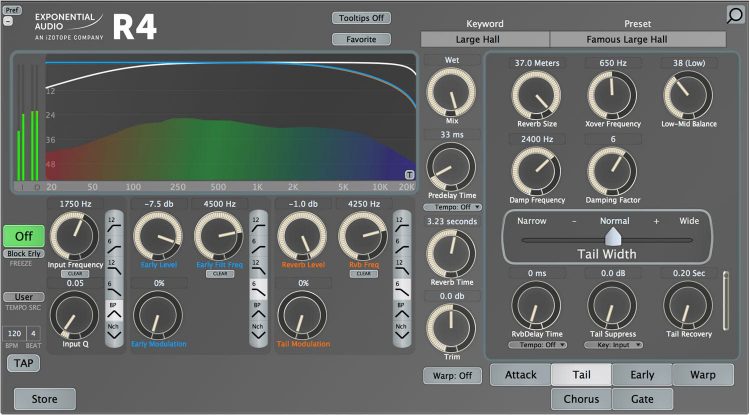Viewport: 750px width, 415px height.
Task: Click the Predelay Time knob
Action: pos(451,167)
